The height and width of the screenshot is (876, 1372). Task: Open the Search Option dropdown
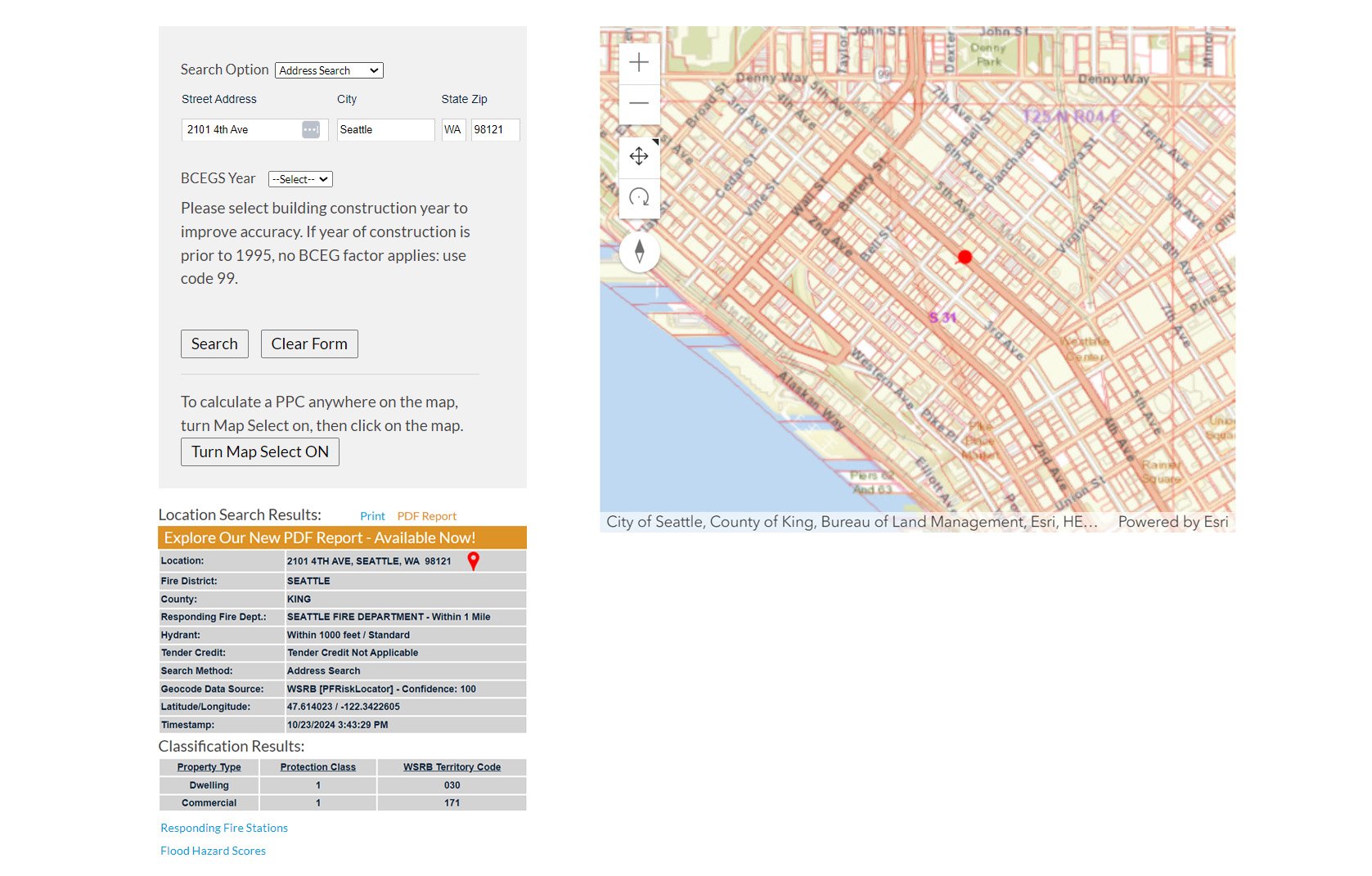coord(329,71)
